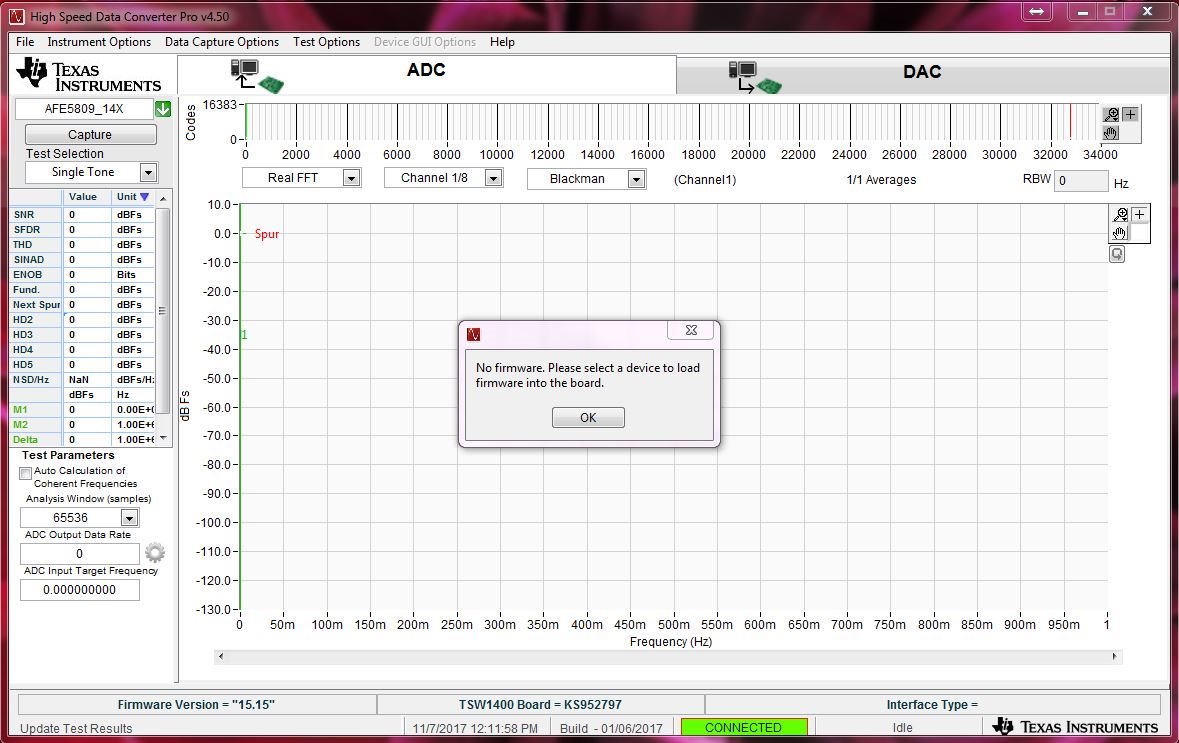
Task: Click the CONNECTED status indicator
Action: pos(744,727)
